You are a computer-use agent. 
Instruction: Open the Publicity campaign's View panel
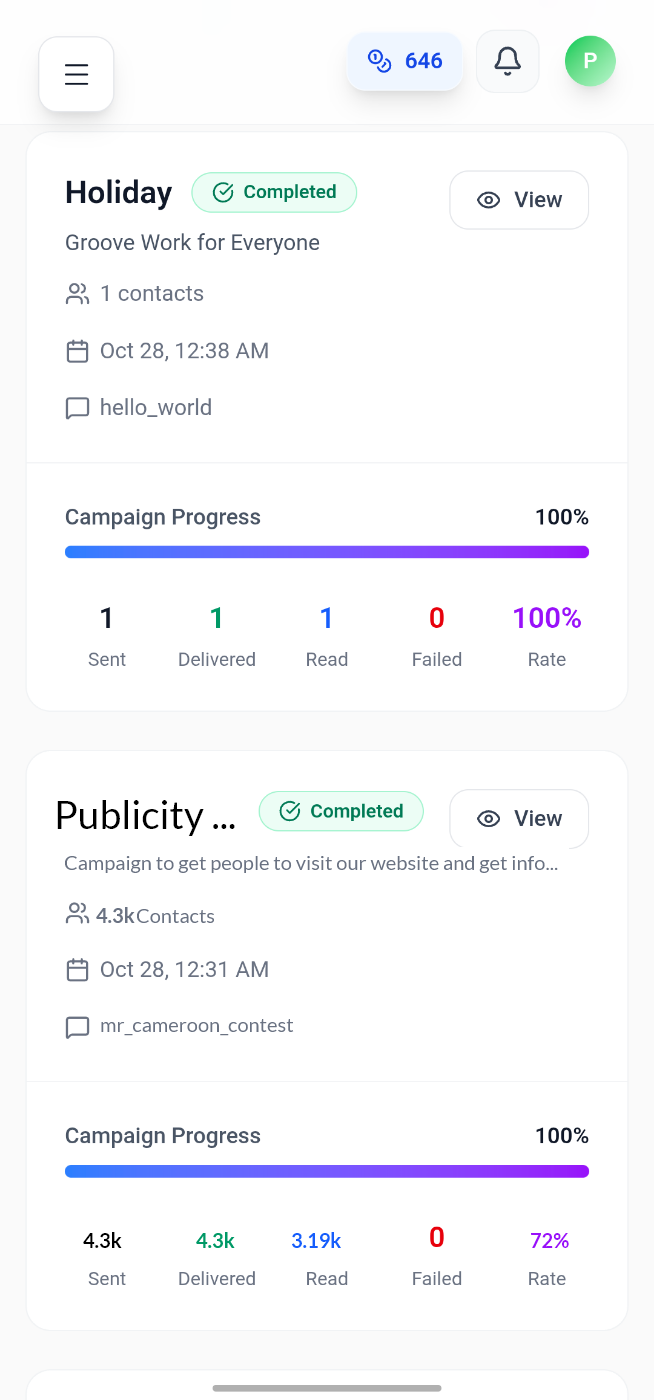(519, 819)
